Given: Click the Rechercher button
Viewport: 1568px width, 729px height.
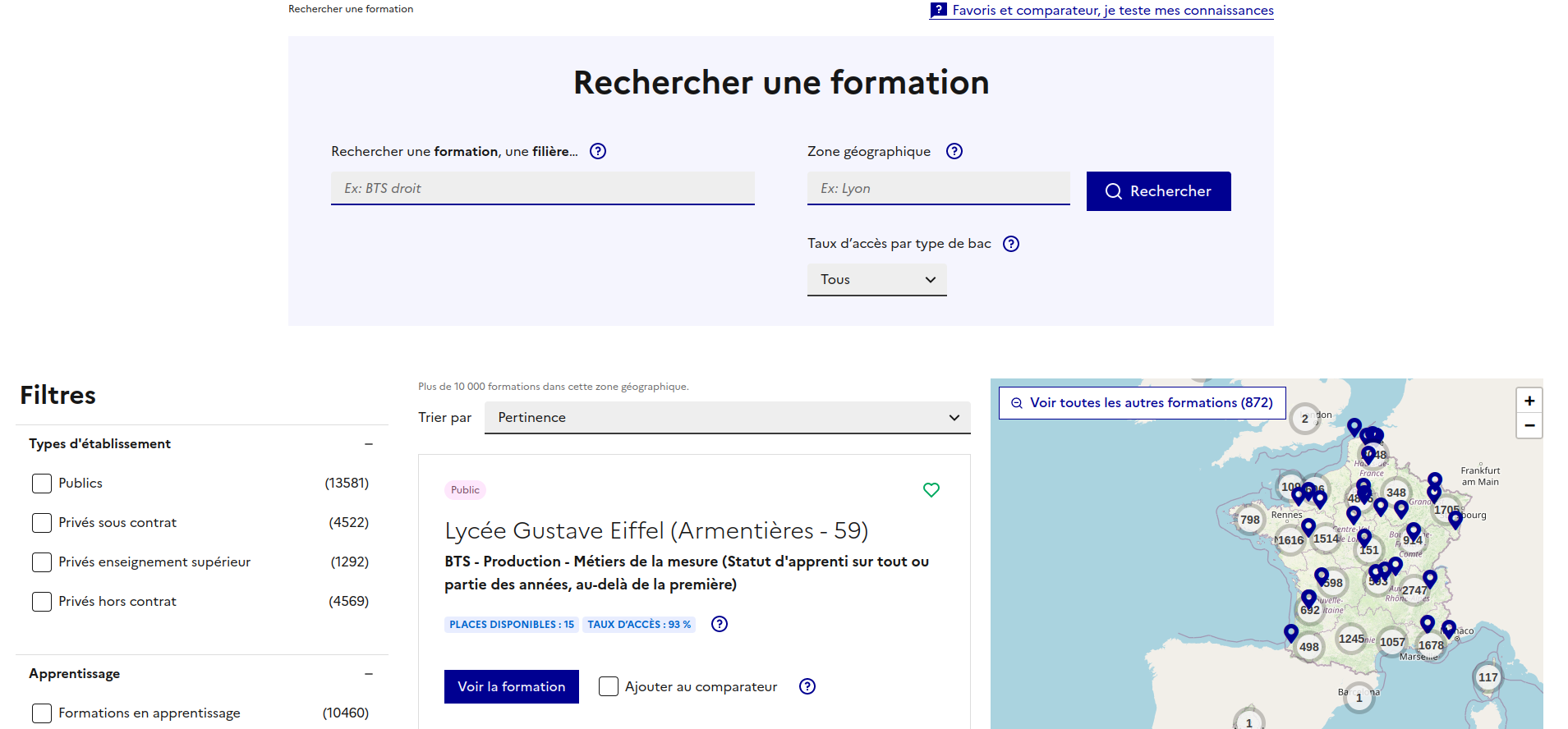Looking at the screenshot, I should point(1158,191).
